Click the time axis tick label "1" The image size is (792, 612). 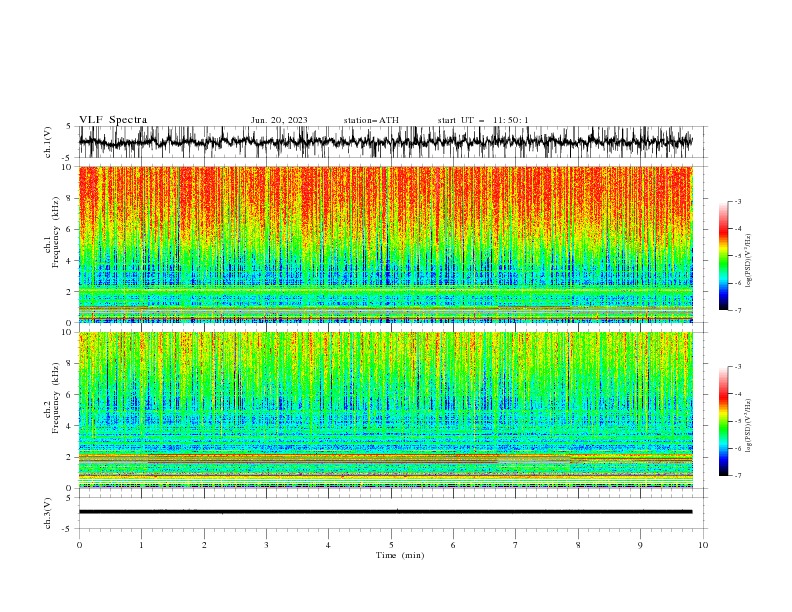(141, 545)
